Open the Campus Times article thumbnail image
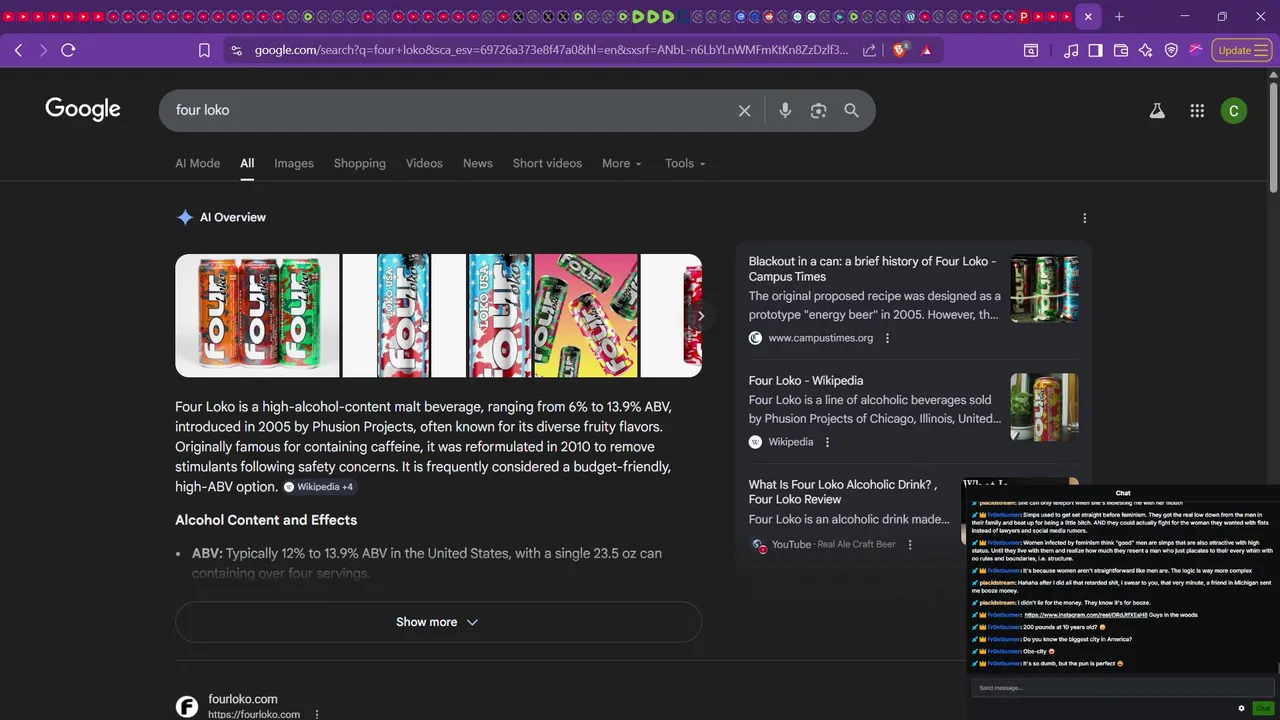Image resolution: width=1280 pixels, height=720 pixels. 1044,289
